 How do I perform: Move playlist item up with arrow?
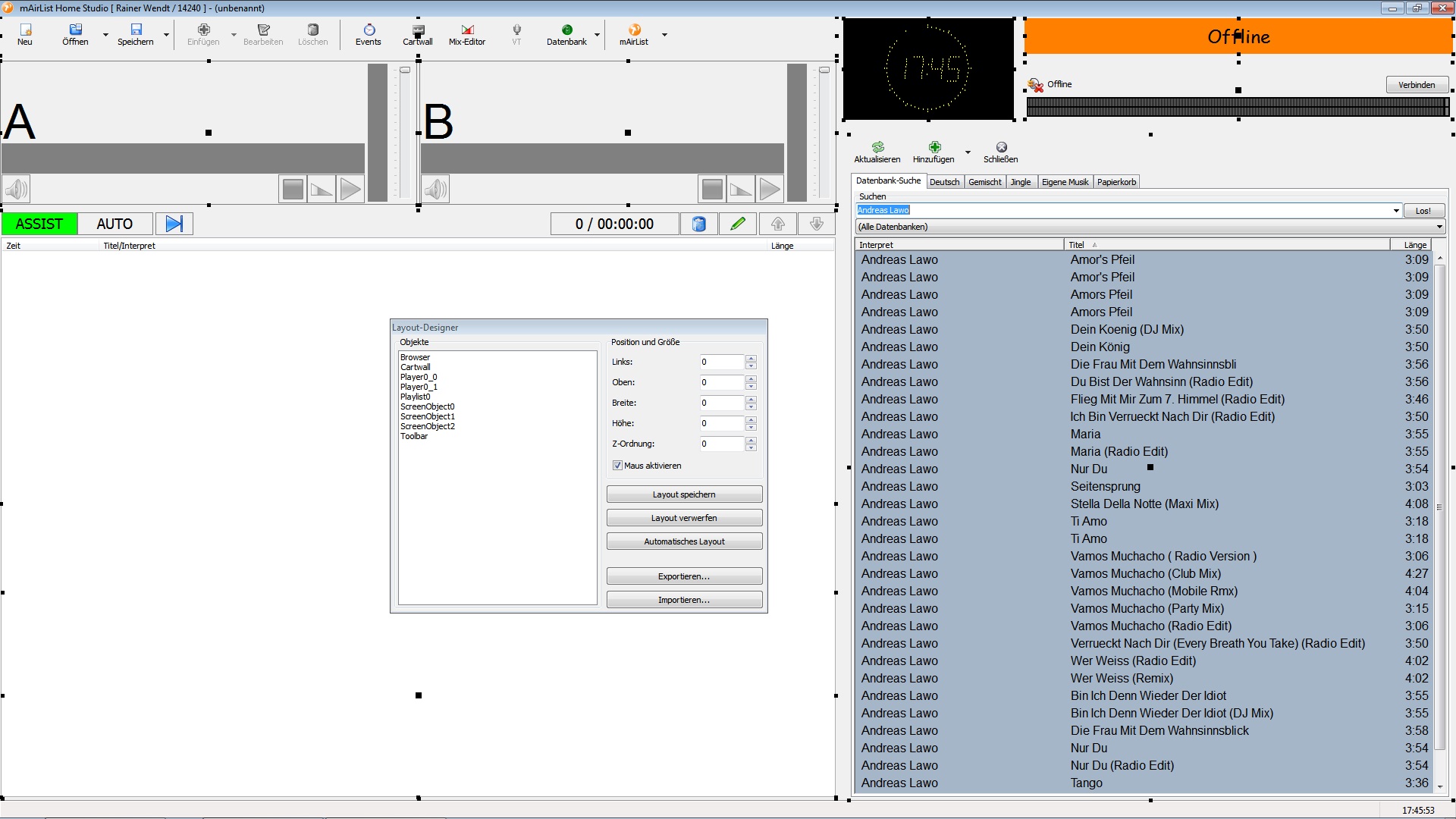pos(778,224)
